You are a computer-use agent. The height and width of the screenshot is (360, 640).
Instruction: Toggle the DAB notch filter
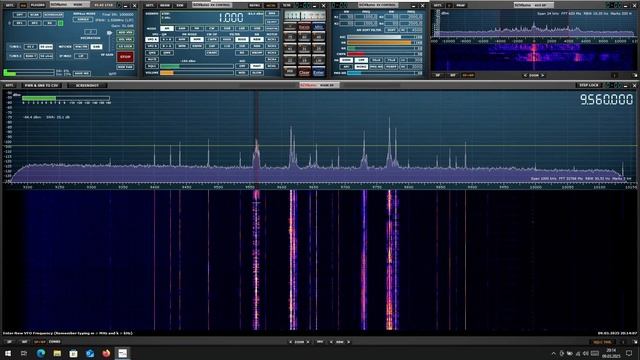(96, 47)
